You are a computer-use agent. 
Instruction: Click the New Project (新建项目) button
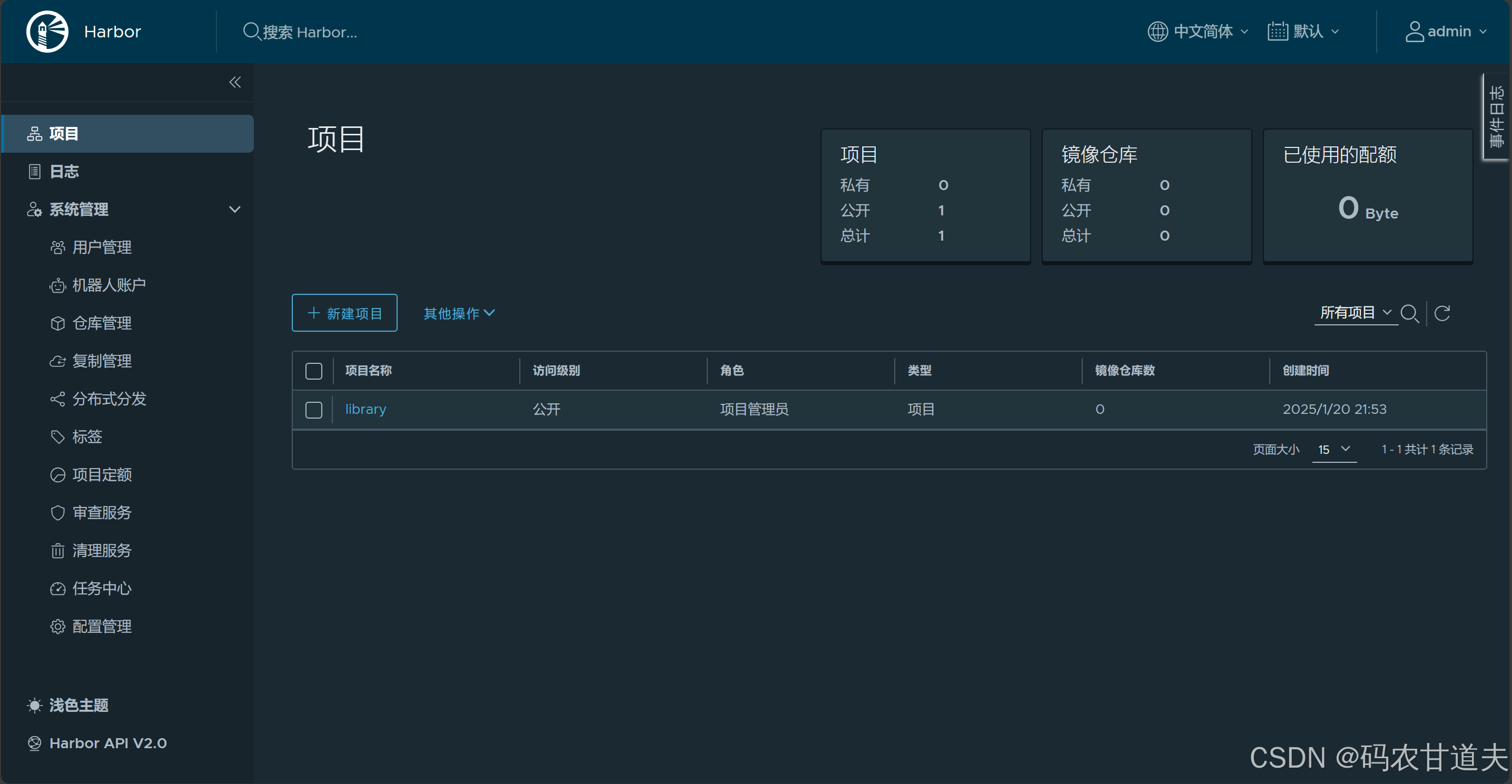tap(344, 313)
